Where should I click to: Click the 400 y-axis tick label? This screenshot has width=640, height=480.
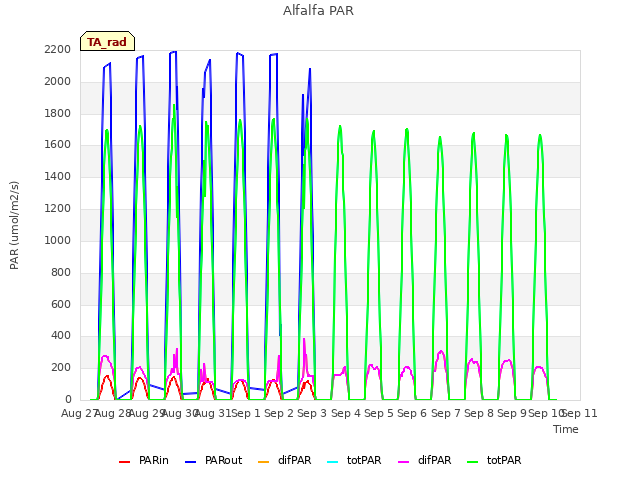tap(61, 336)
